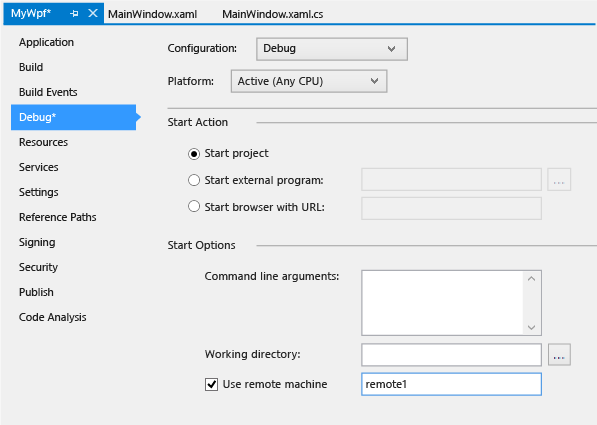Select the Start project radio button

pos(194,153)
